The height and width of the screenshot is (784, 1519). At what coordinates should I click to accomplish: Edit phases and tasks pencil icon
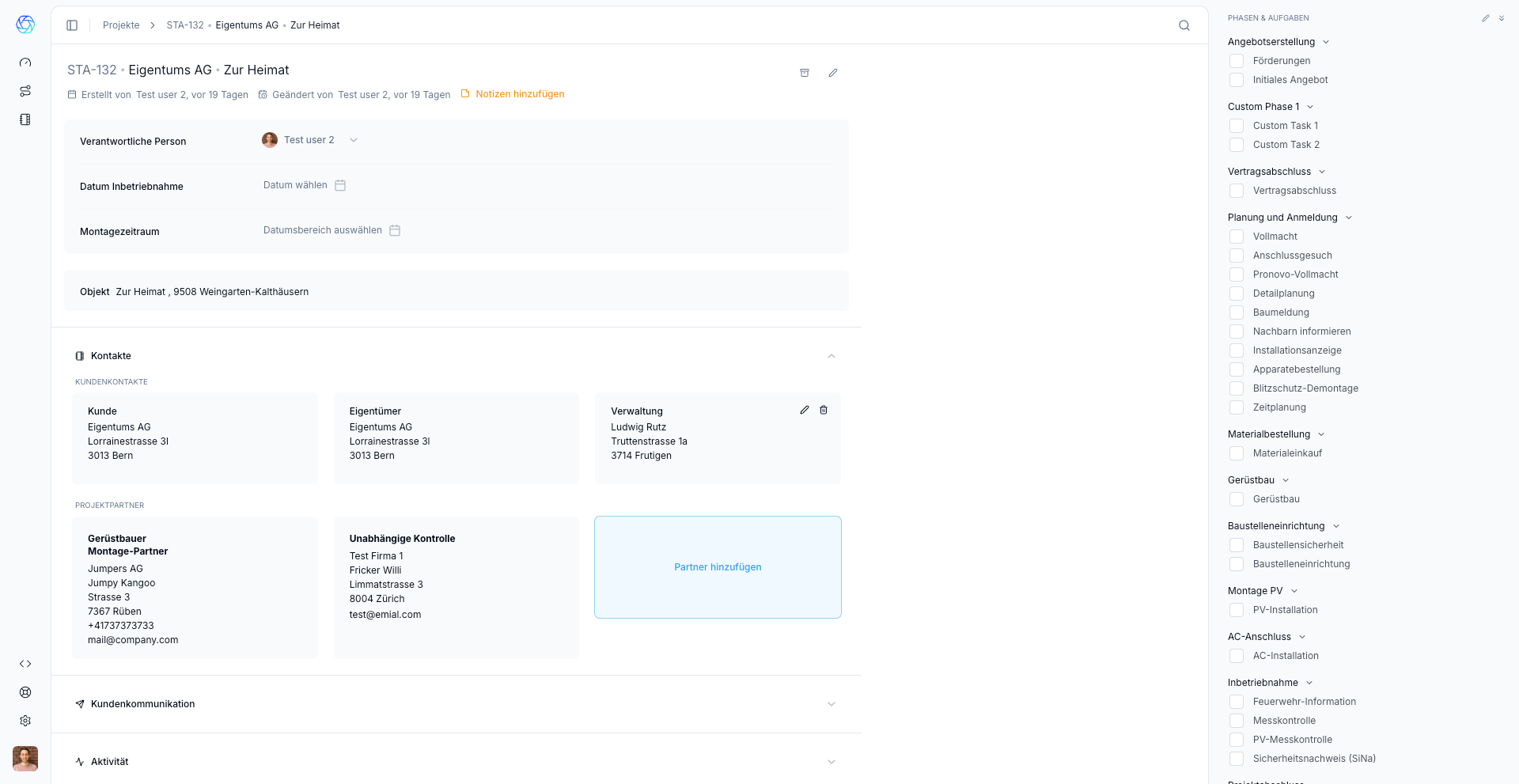pyautogui.click(x=1485, y=18)
